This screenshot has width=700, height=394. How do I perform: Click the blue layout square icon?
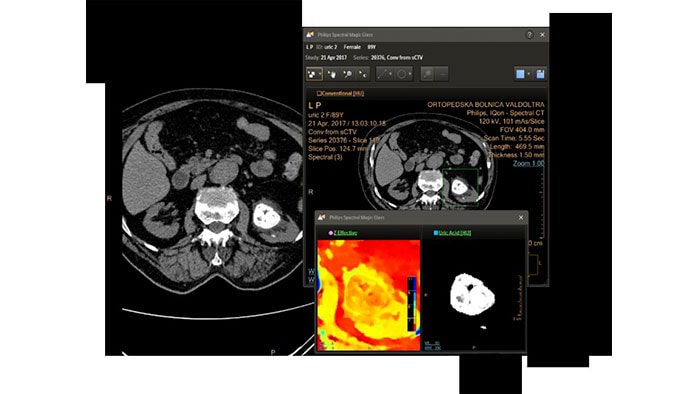(520, 74)
